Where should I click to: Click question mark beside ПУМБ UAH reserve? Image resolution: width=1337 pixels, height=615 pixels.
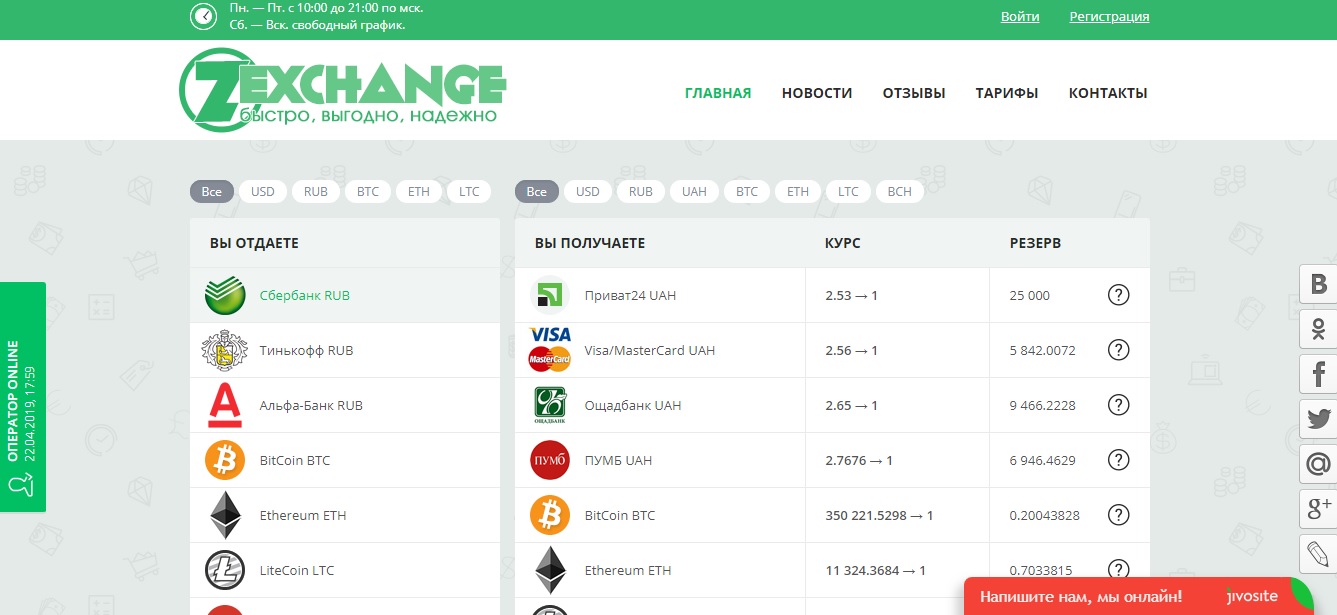point(1118,460)
